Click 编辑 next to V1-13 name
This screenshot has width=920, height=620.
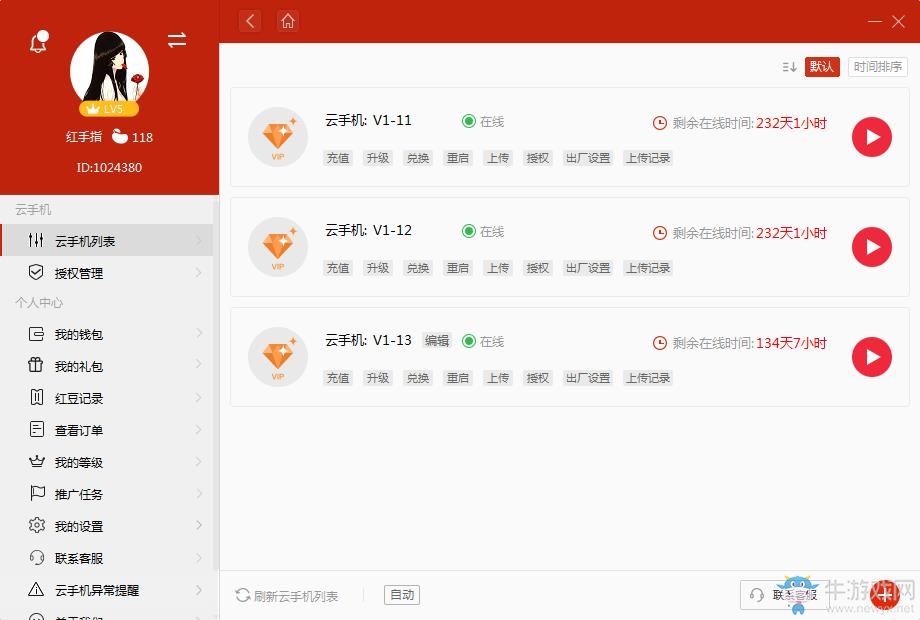point(437,341)
